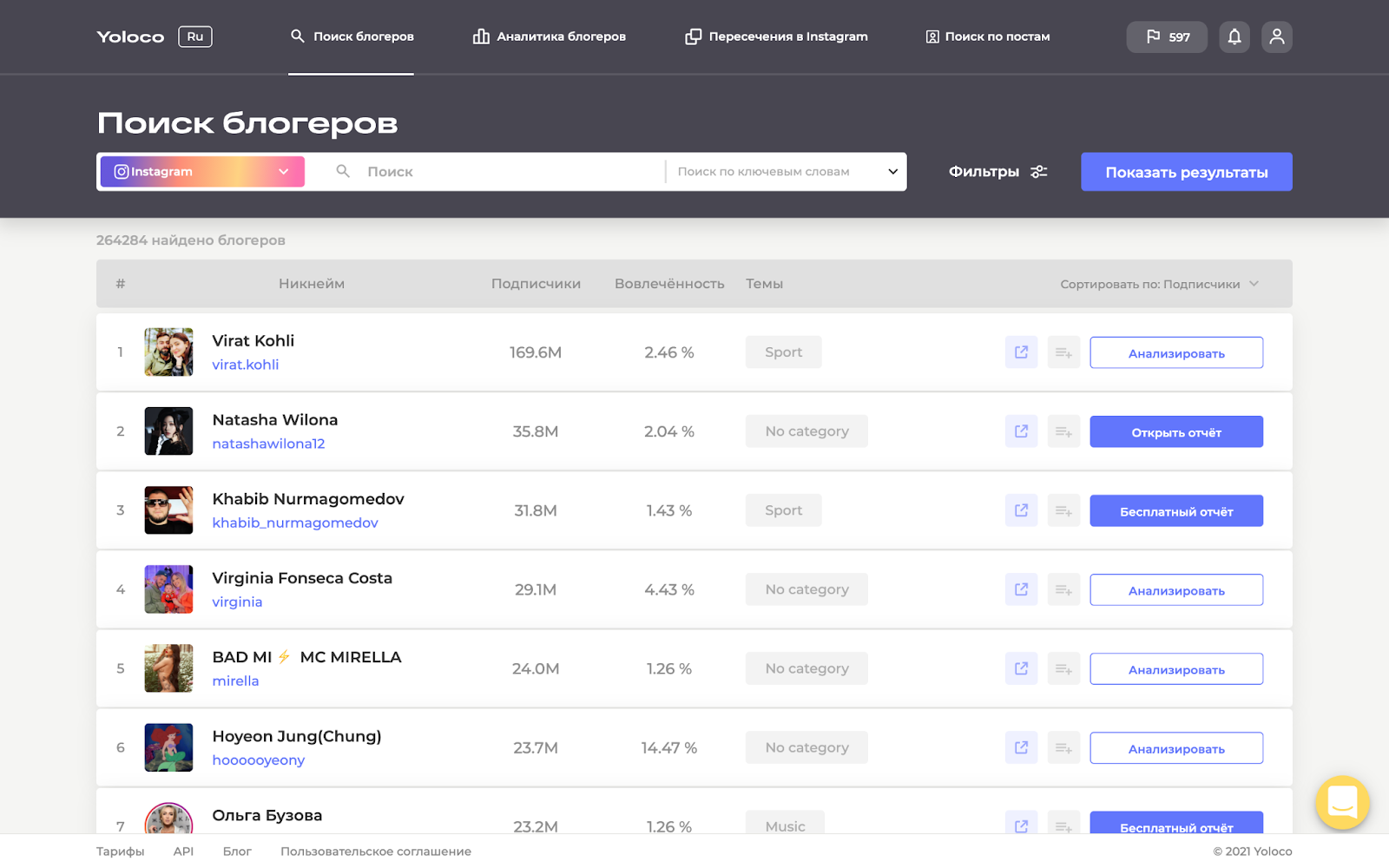Viewport: 1389px width, 868px height.
Task: Open the natashawilona12 profile link
Action: (268, 444)
